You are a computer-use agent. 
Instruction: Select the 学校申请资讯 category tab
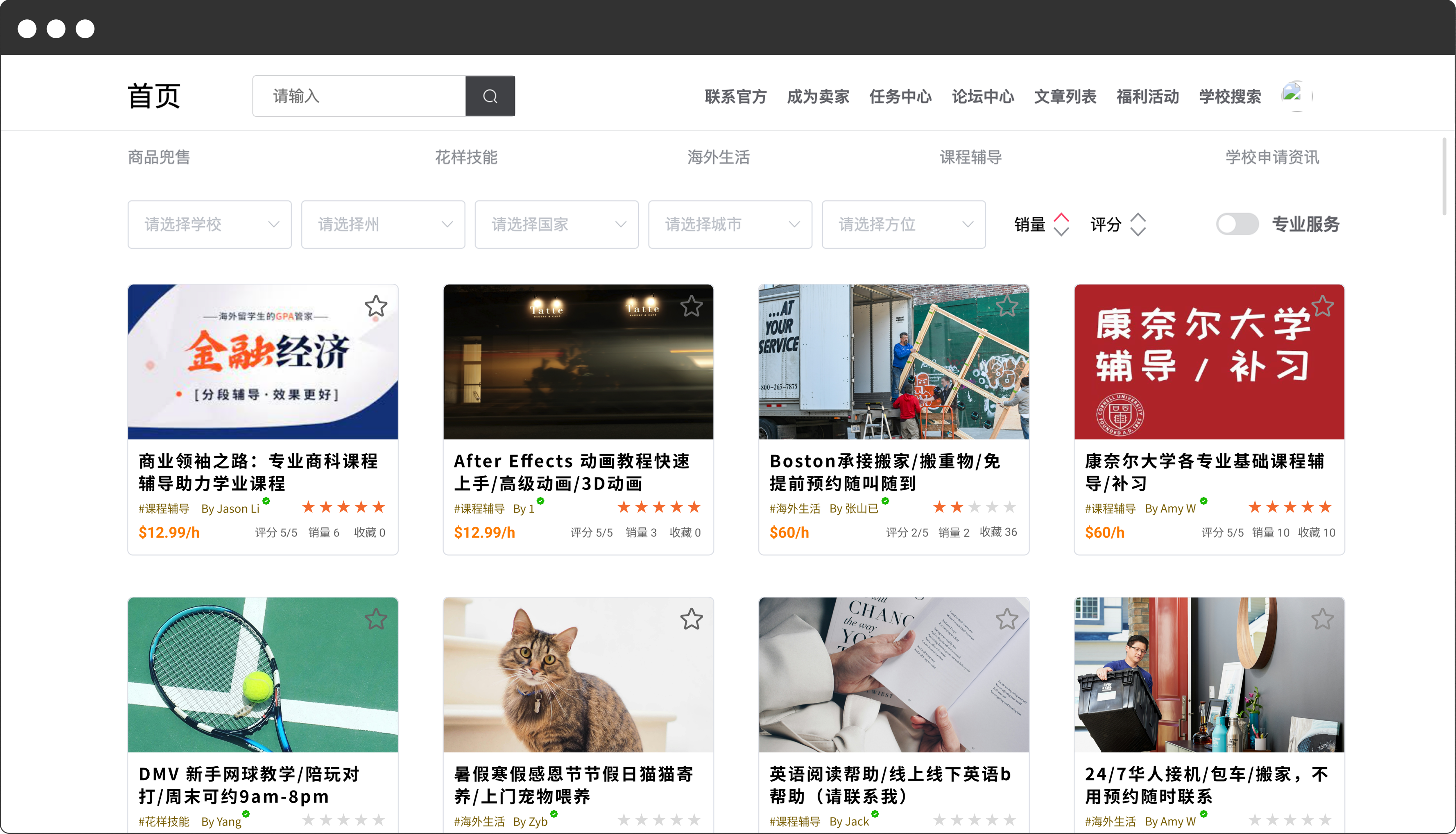tap(1272, 157)
